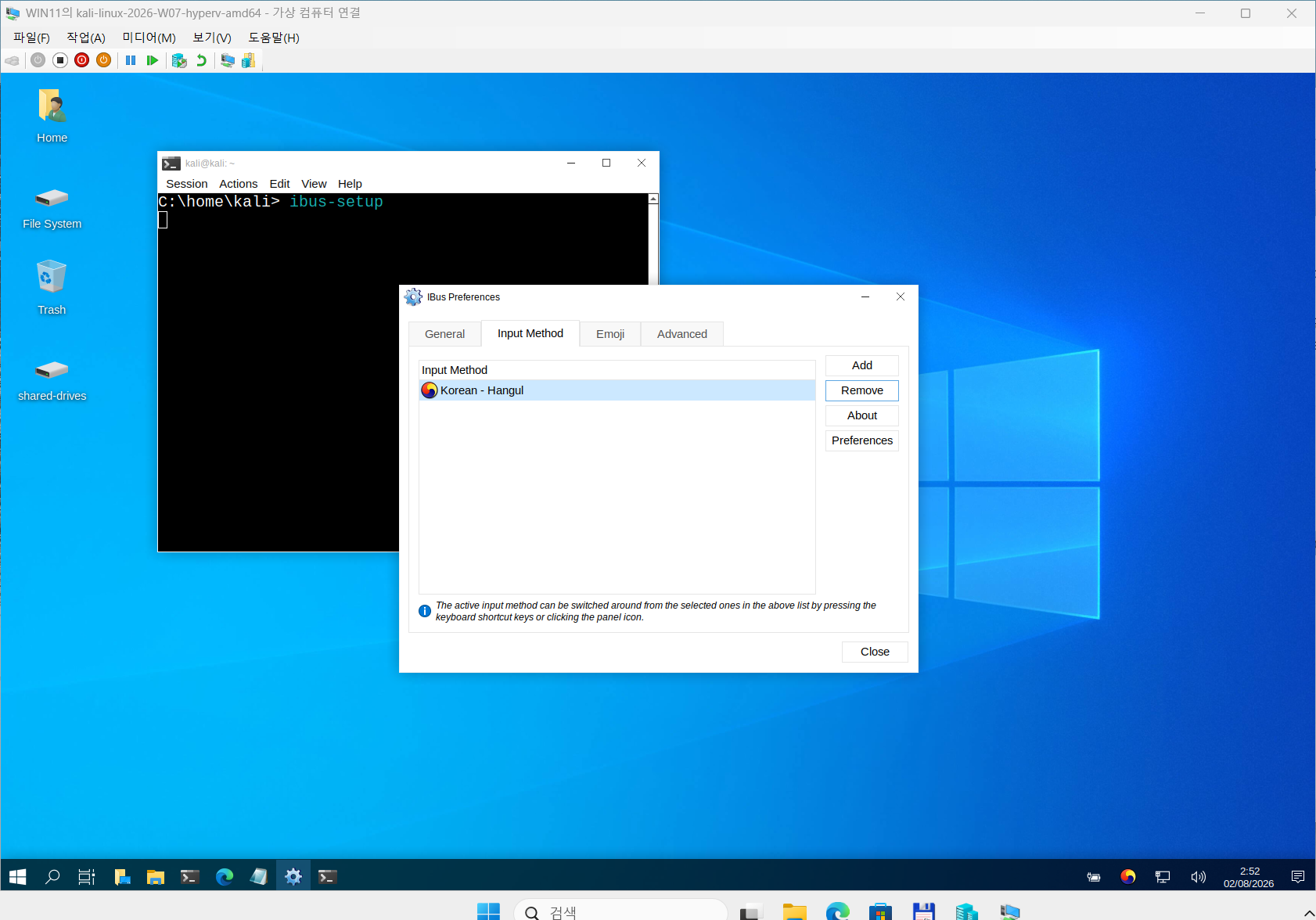
Task: Open host Edge taskbar icon
Action: (838, 911)
